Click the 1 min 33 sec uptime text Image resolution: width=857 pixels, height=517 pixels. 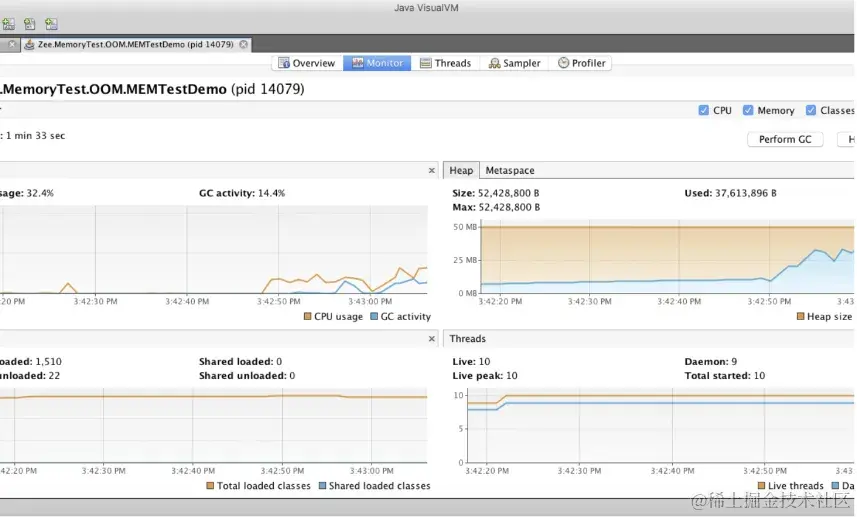36,136
